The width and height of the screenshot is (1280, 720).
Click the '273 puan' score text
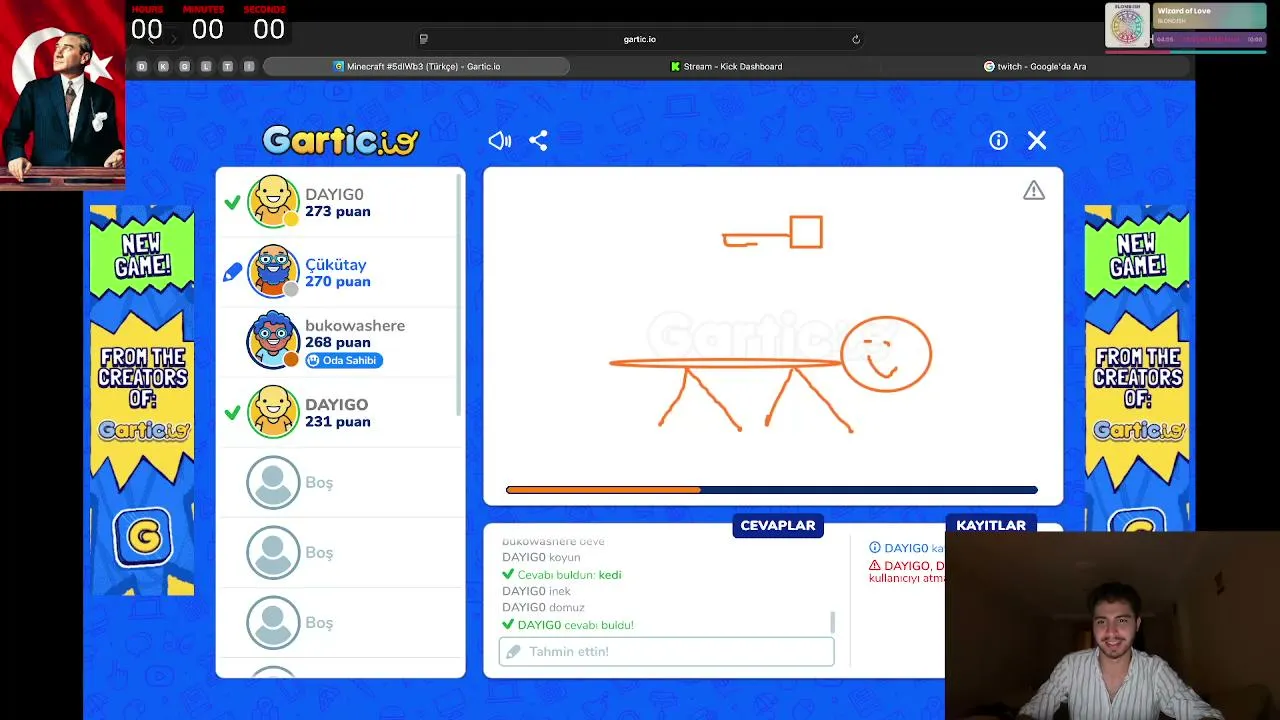(338, 212)
